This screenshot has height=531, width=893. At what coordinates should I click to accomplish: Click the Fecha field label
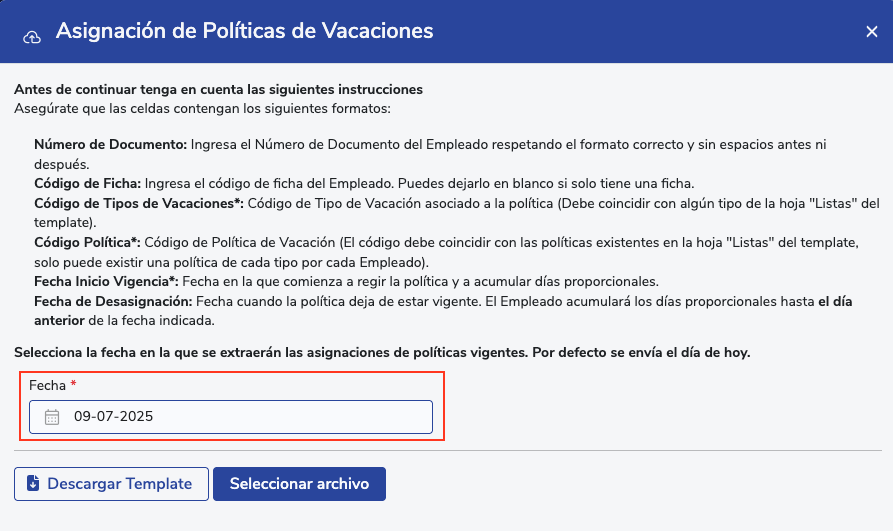point(46,385)
